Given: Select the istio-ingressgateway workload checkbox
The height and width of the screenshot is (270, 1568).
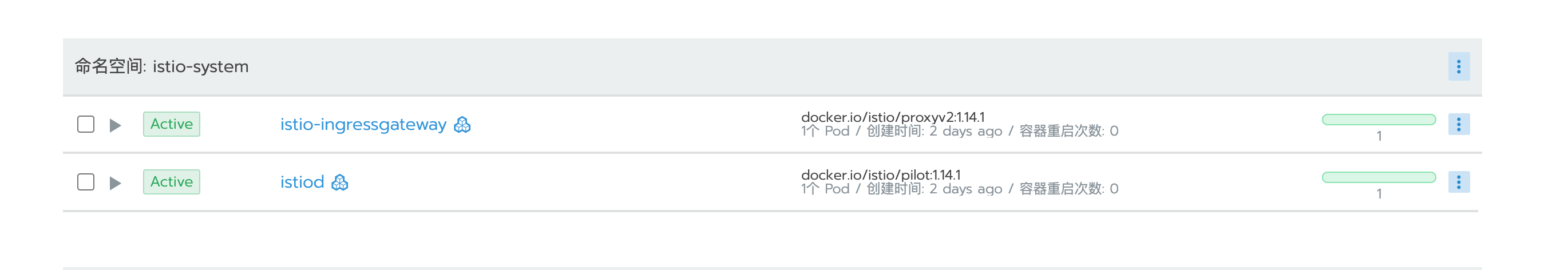Looking at the screenshot, I should [86, 124].
